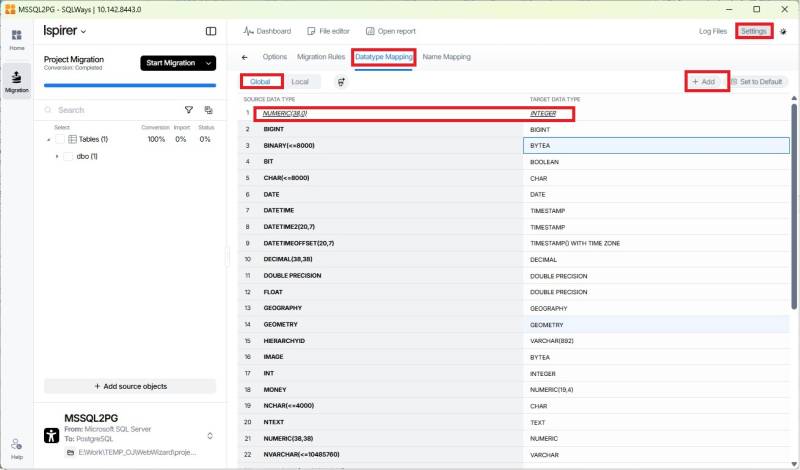
Task: Click Set to Default button
Action: click(x=757, y=82)
